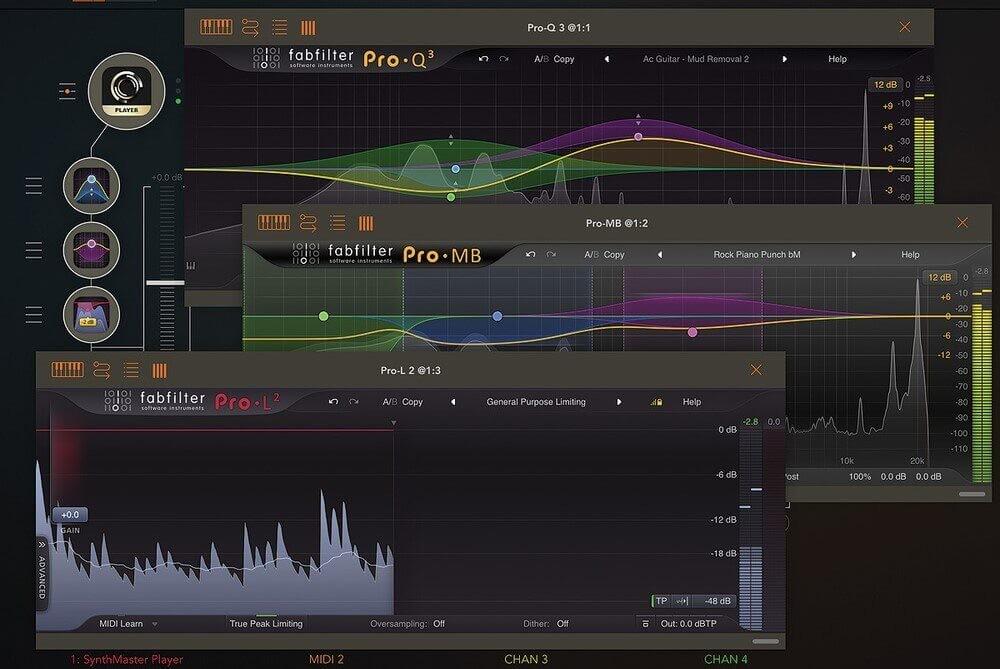The height and width of the screenshot is (669, 1000).
Task: Click redo arrow in Pro-MB plugin
Action: (x=551, y=254)
